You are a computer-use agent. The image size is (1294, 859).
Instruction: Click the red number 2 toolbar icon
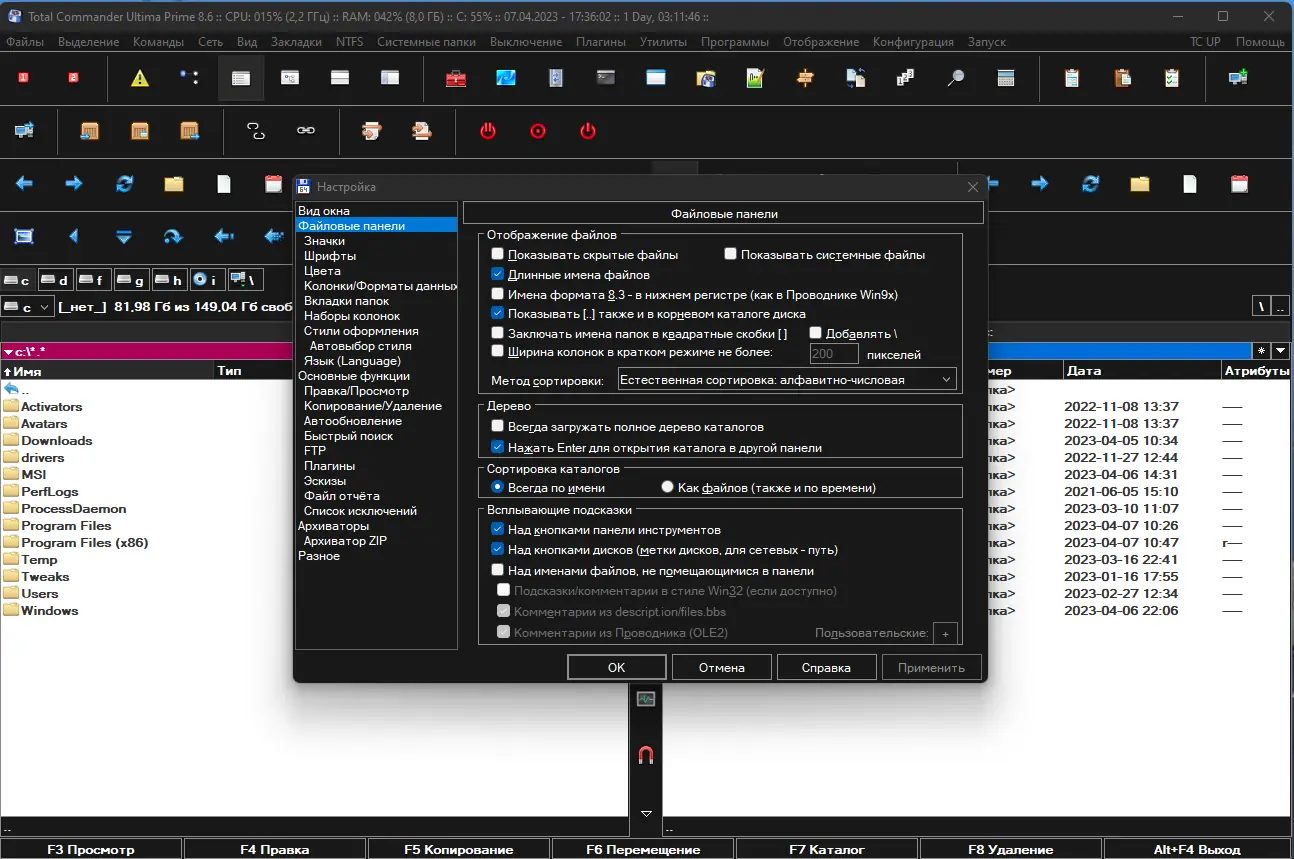[x=73, y=78]
